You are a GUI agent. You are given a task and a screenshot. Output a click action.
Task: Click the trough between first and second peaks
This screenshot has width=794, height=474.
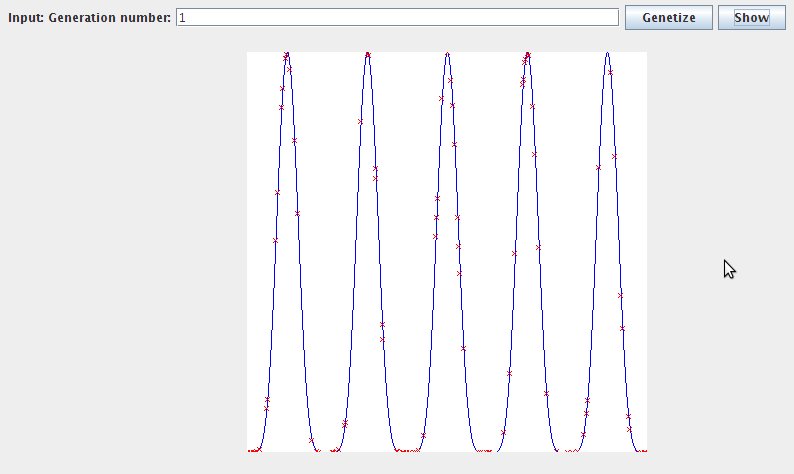[x=327, y=450]
